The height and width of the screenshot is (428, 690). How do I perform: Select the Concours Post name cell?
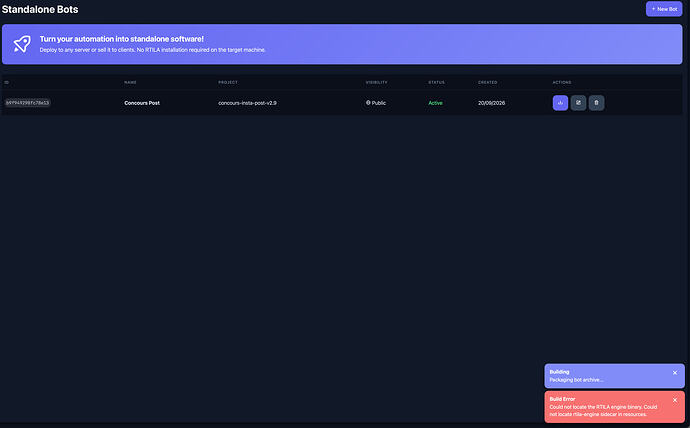tap(142, 103)
